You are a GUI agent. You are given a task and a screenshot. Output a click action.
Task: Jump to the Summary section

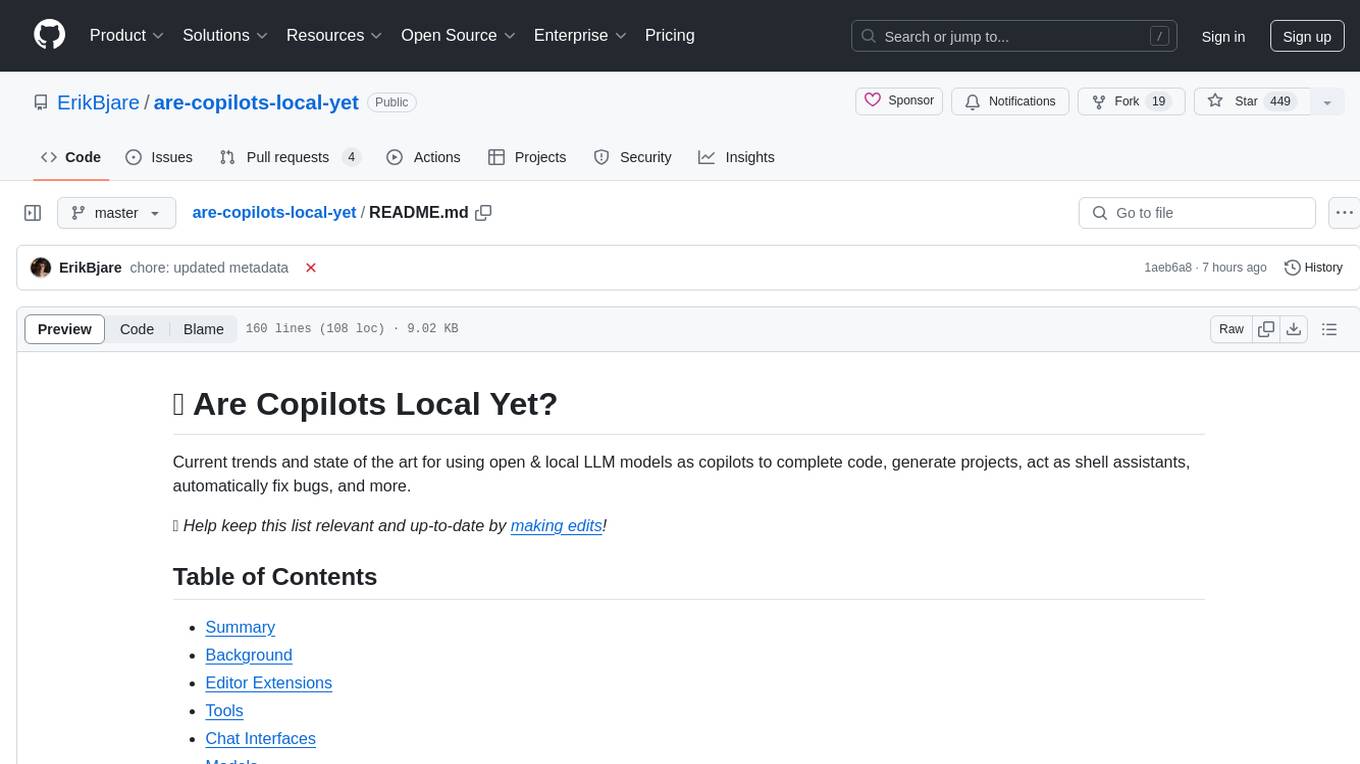240,627
